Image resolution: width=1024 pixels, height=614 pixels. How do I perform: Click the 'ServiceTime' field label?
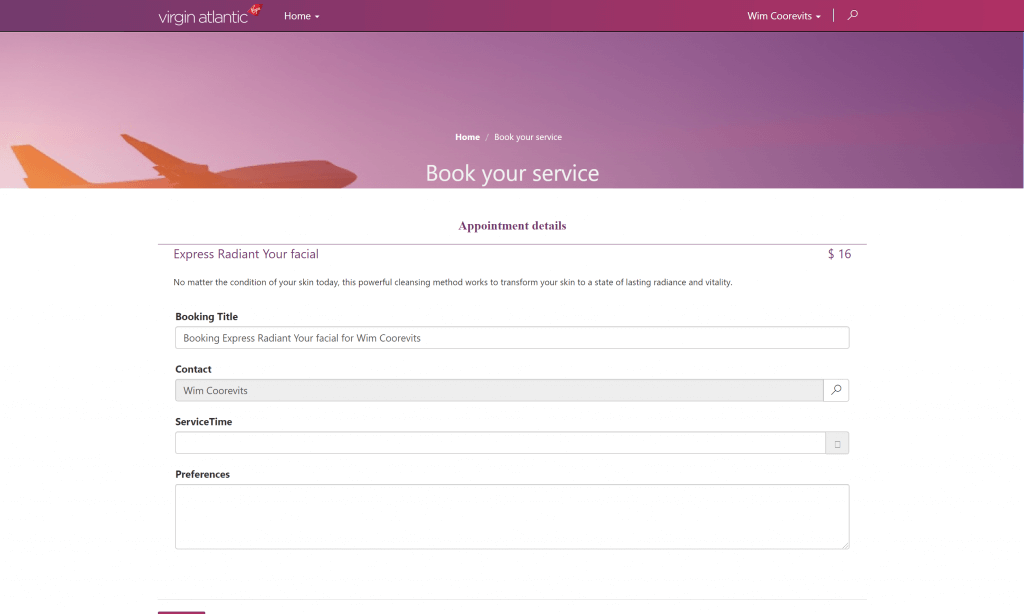tap(203, 422)
